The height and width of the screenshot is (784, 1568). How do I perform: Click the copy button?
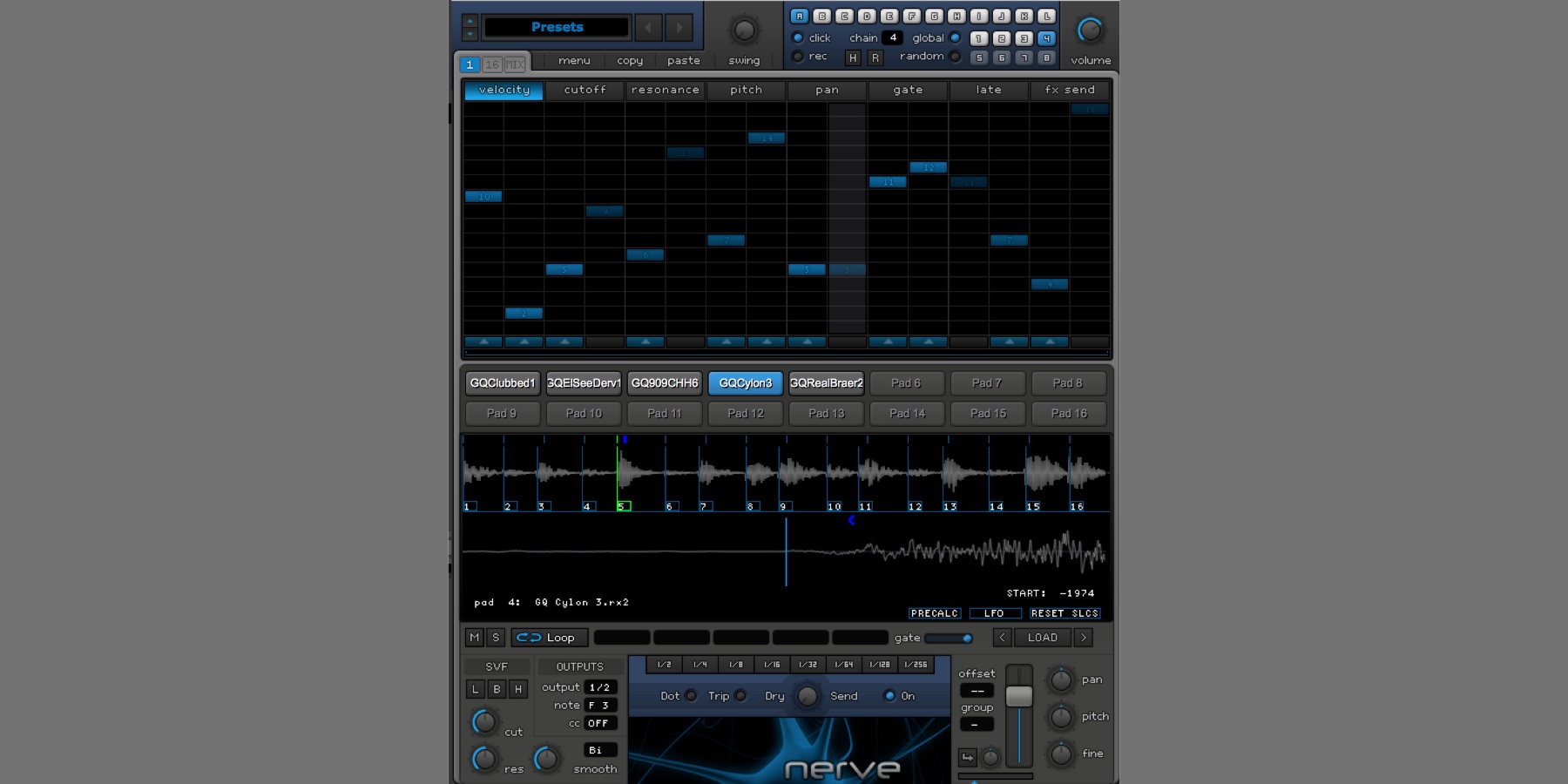click(x=630, y=61)
